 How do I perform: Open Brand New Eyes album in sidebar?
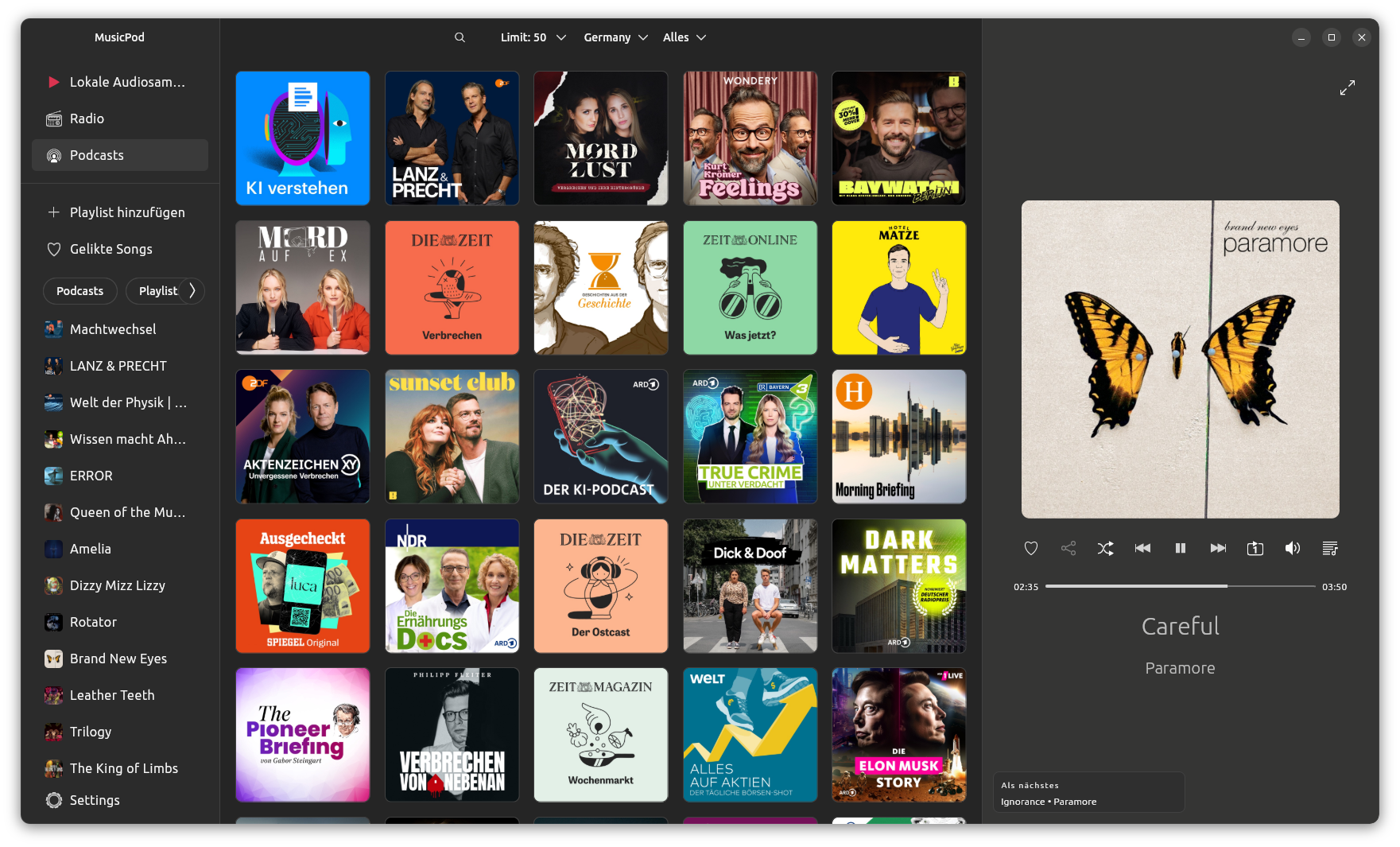click(120, 659)
